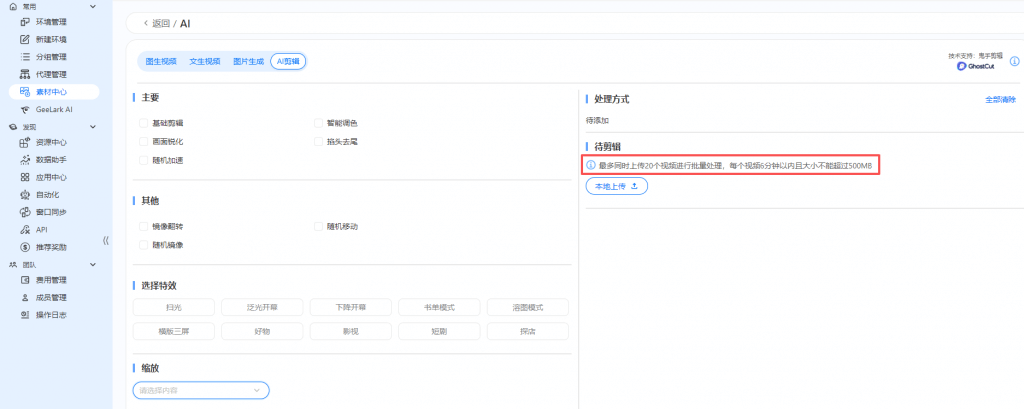Viewport: 1024px width, 409px height.
Task: Collapse the 发现 sidebar section
Action: [93, 127]
